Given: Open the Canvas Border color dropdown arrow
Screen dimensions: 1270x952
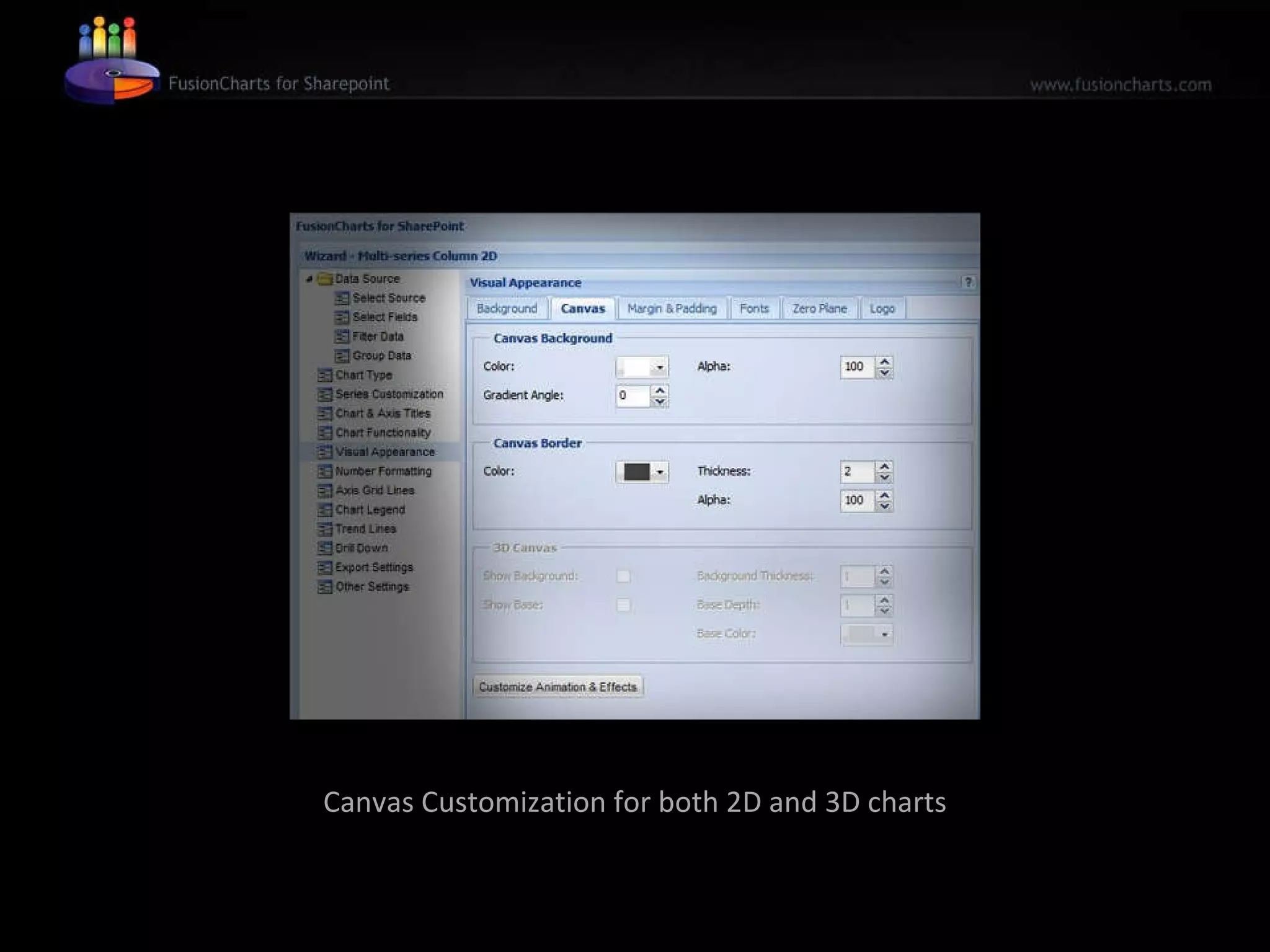Looking at the screenshot, I should pos(660,472).
